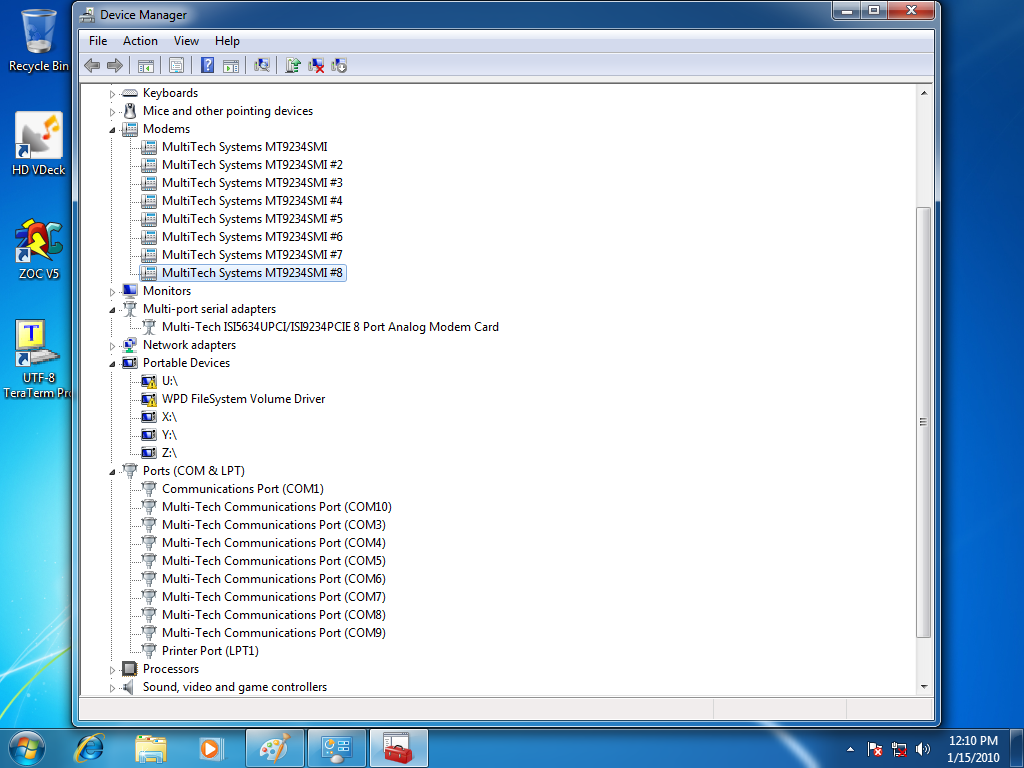Click the Uninstall device toolbar icon
Viewport: 1024px width, 768px height.
[316, 66]
